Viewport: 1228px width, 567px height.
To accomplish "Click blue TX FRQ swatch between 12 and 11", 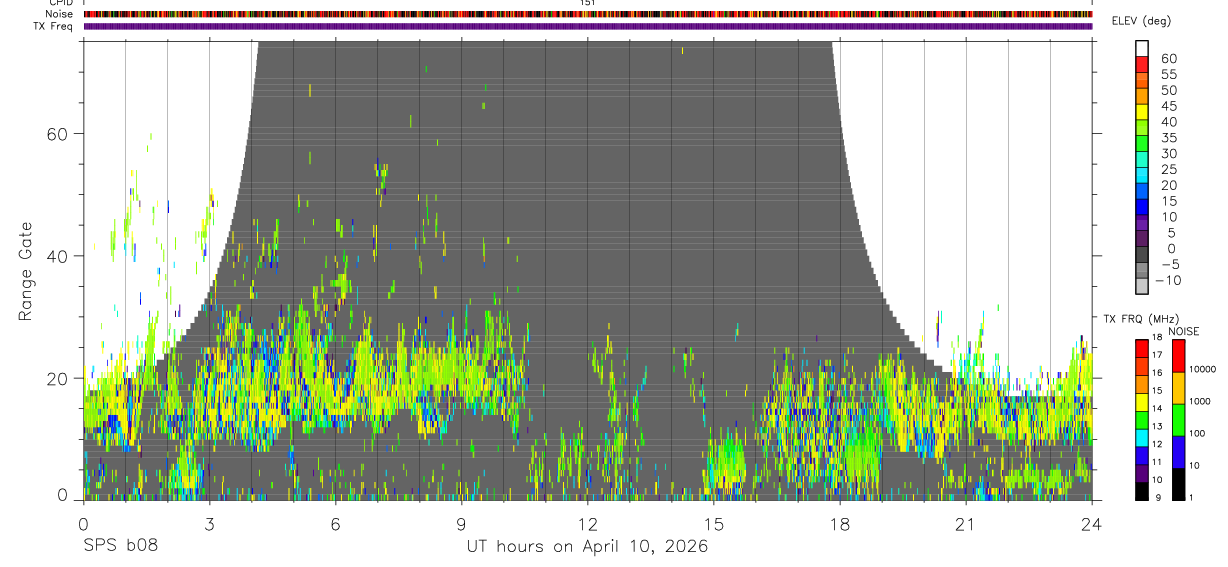I will point(1142,454).
